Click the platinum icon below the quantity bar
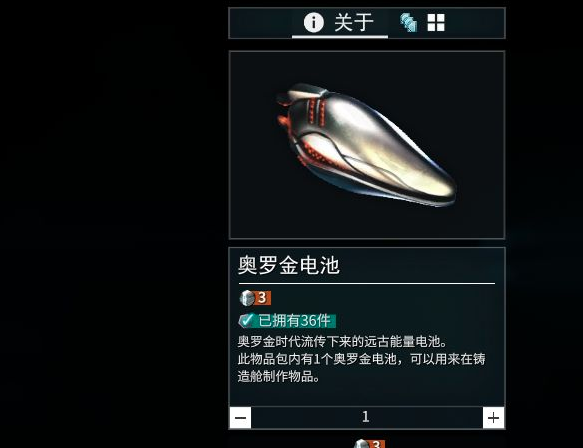This screenshot has width=583, height=448. (x=361, y=444)
